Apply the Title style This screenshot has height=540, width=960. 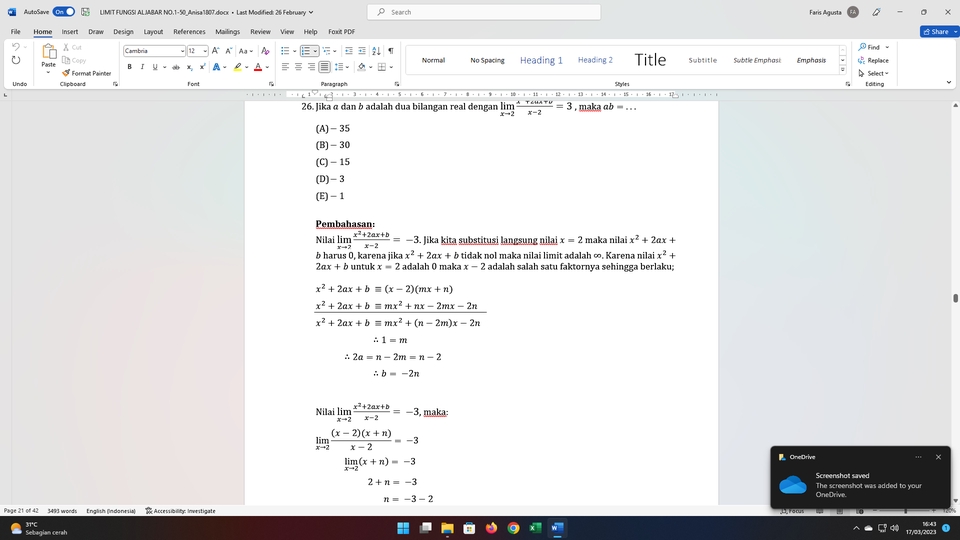650,60
